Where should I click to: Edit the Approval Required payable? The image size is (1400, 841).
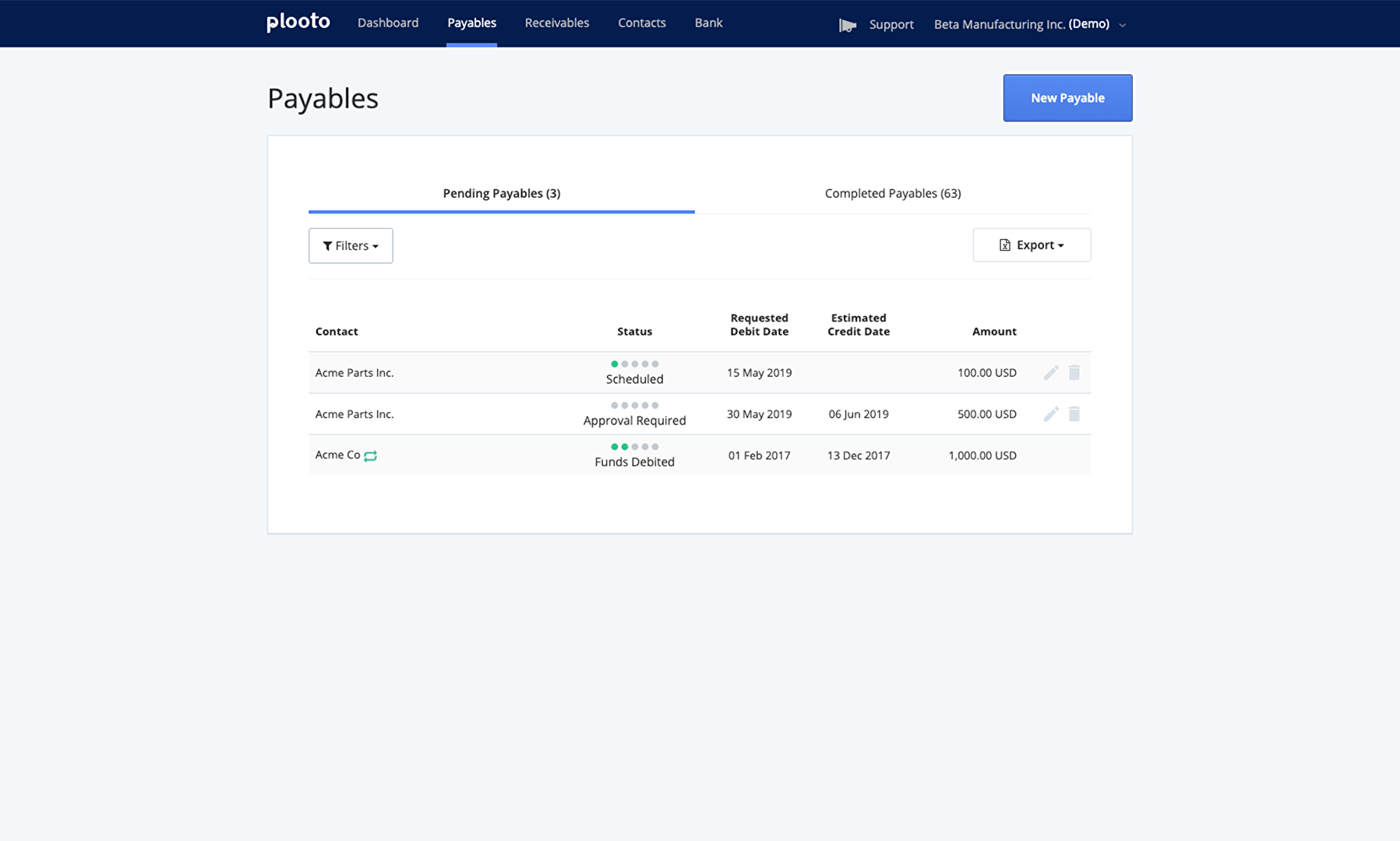(1051, 413)
